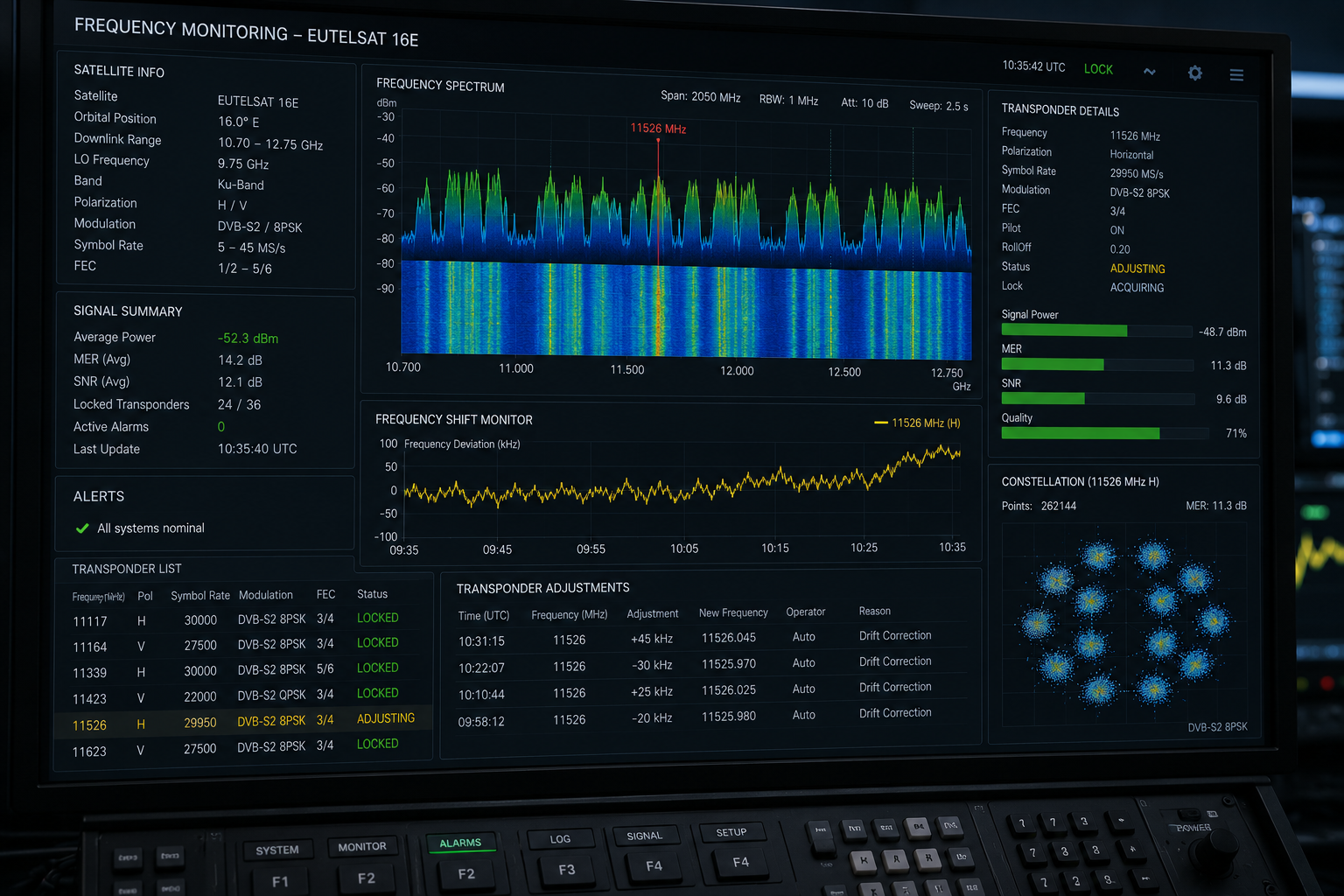Hit the F1 key below SYSTEM

point(280,882)
